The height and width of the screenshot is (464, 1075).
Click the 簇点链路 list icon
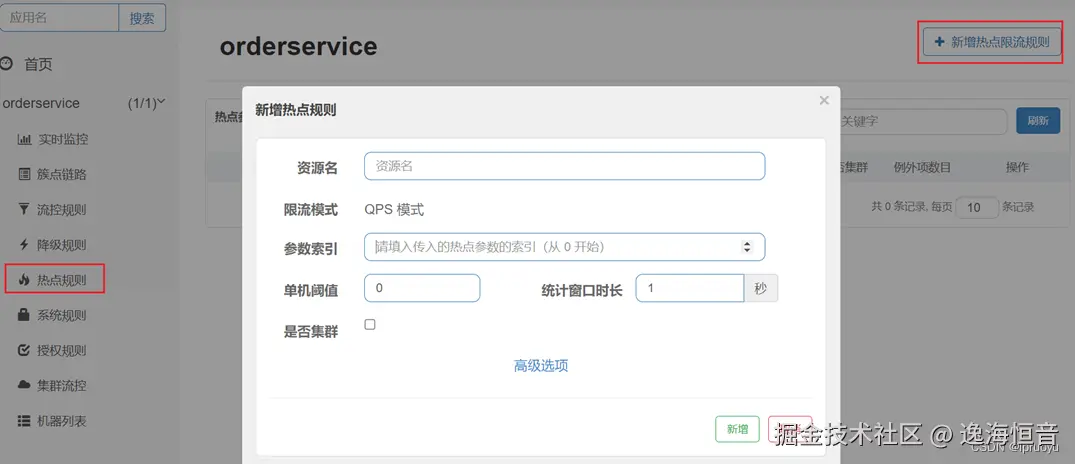[24, 174]
